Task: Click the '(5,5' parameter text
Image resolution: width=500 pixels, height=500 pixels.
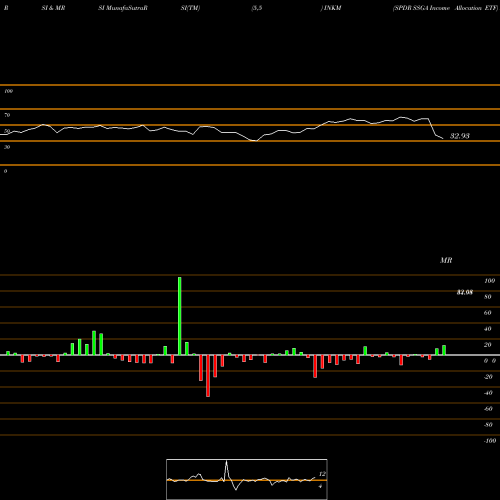Action: (257, 8)
